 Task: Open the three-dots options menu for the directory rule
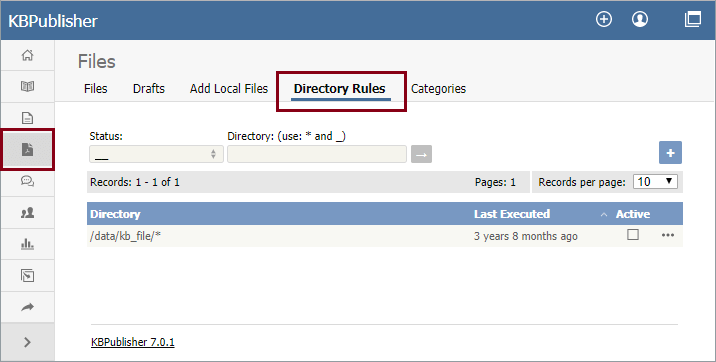[x=668, y=235]
